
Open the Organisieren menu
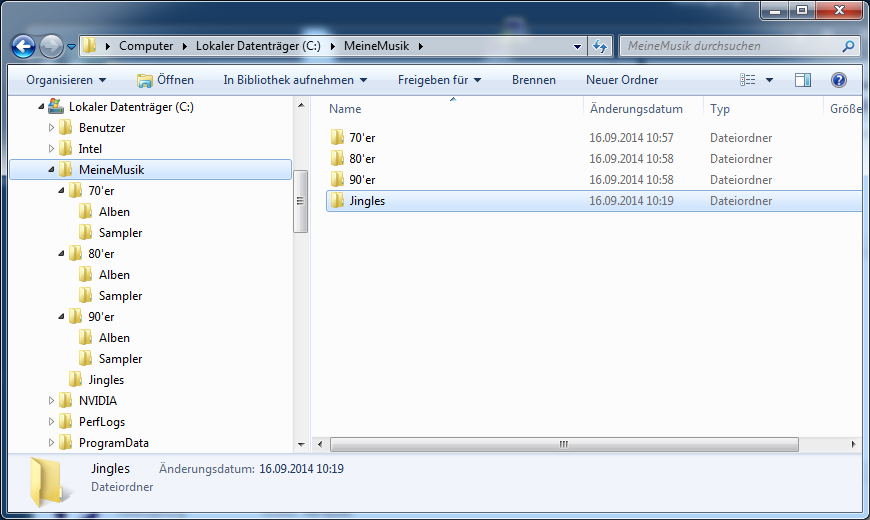pos(66,80)
